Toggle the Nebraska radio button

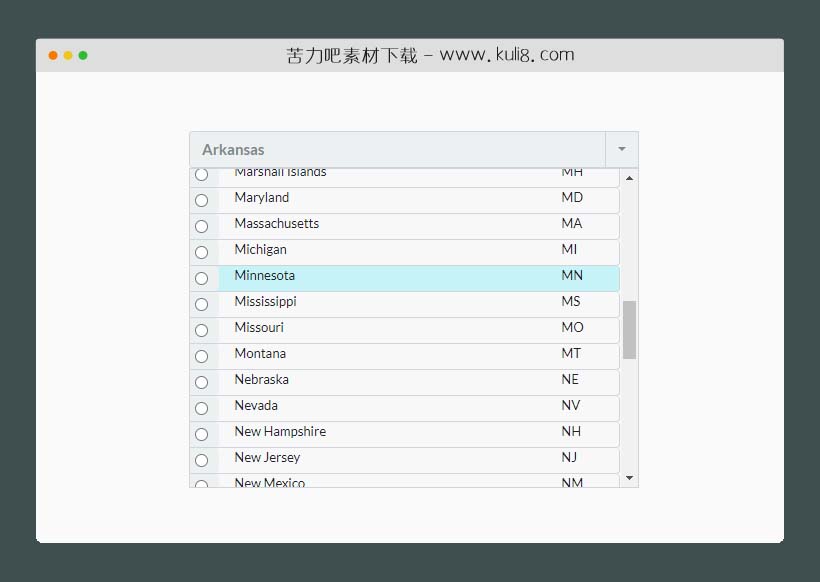[202, 382]
